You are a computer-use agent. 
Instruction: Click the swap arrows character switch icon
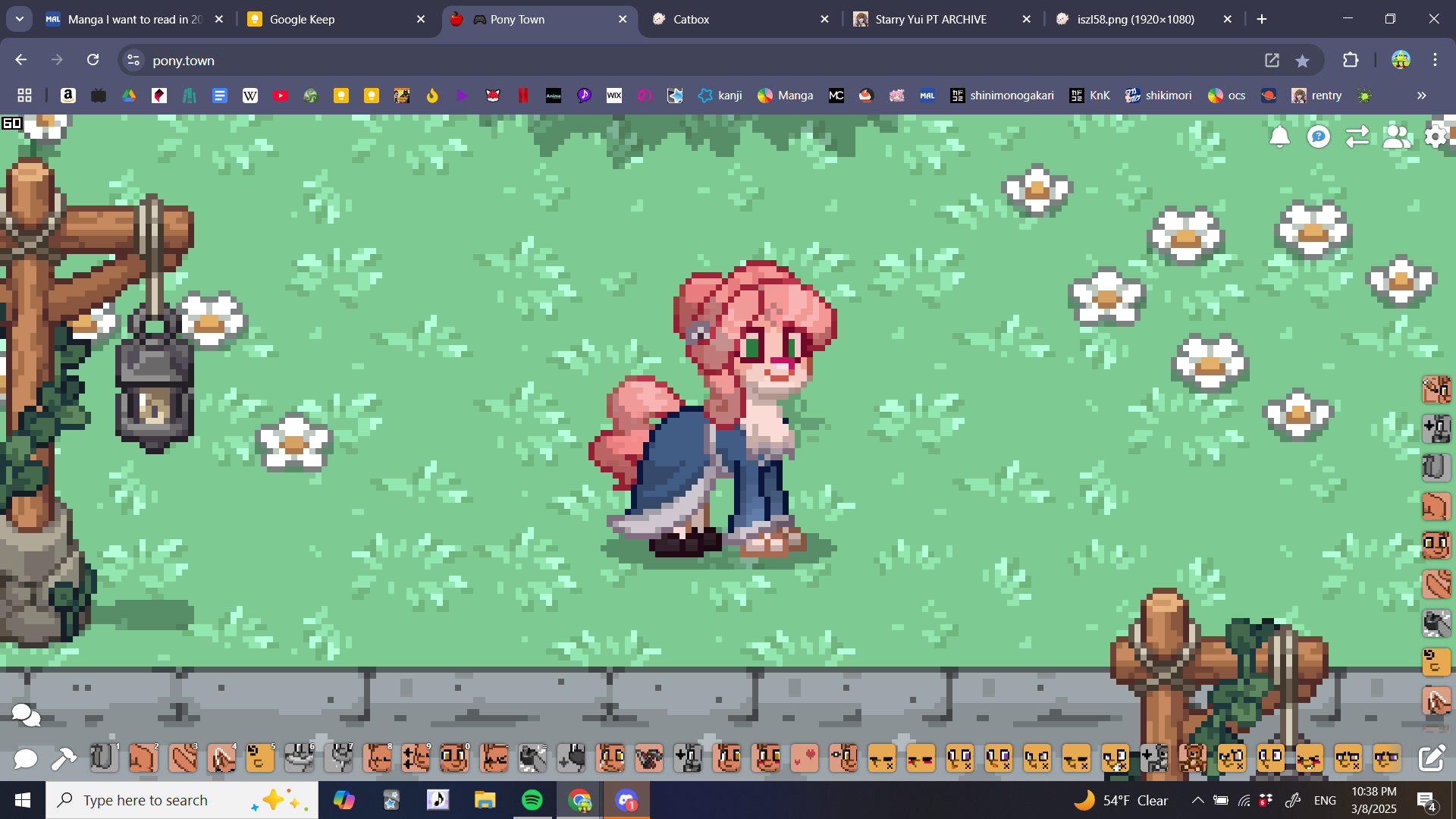[x=1357, y=136]
